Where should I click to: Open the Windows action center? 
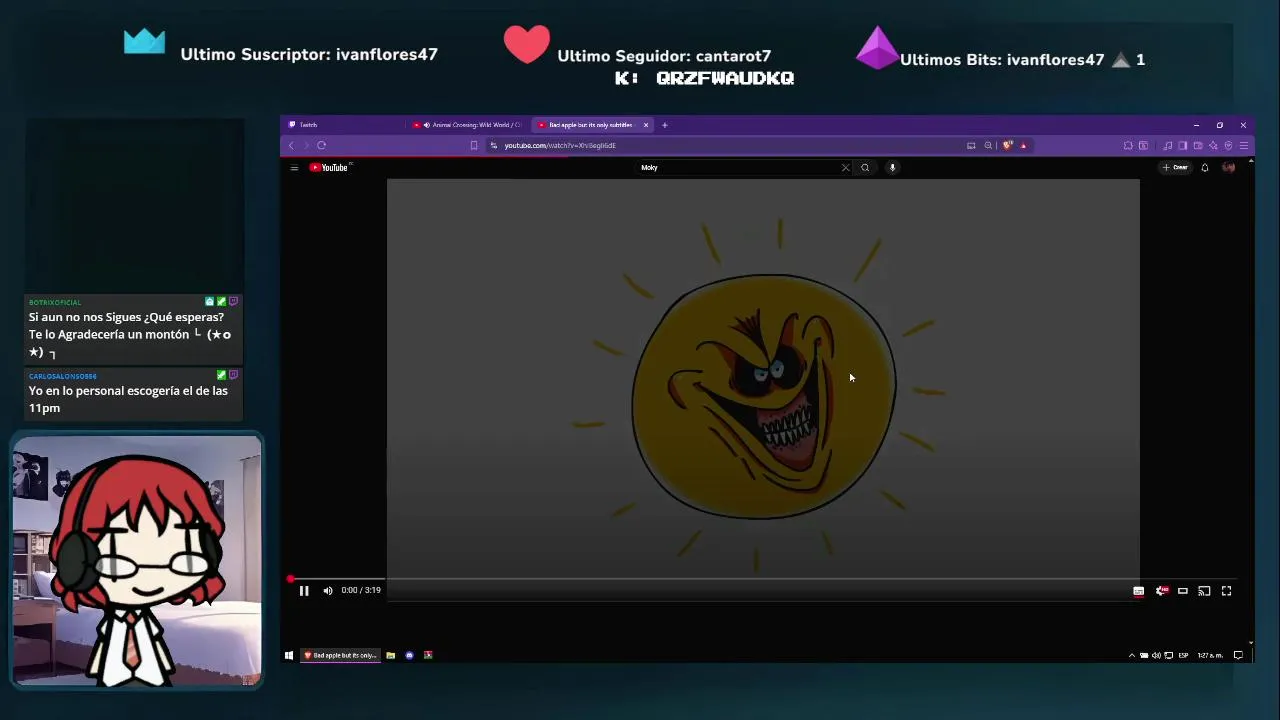(x=1238, y=656)
